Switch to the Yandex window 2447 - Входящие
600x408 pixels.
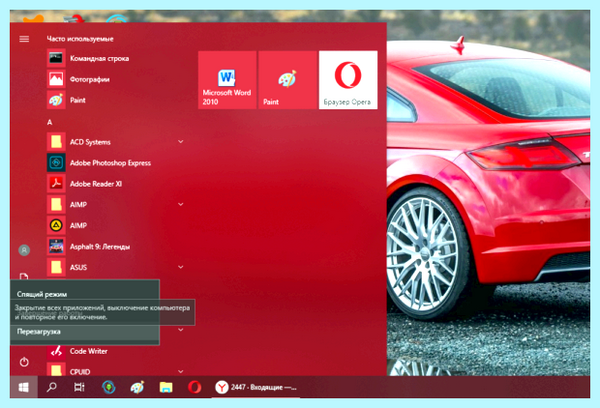pos(256,387)
